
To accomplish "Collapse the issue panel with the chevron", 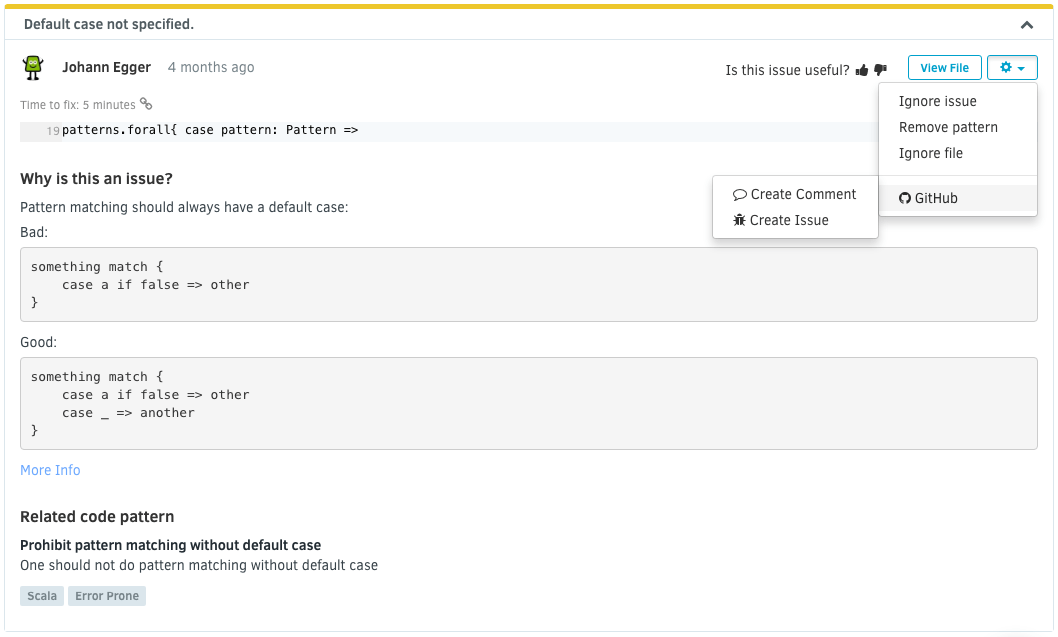I will click(x=1027, y=25).
